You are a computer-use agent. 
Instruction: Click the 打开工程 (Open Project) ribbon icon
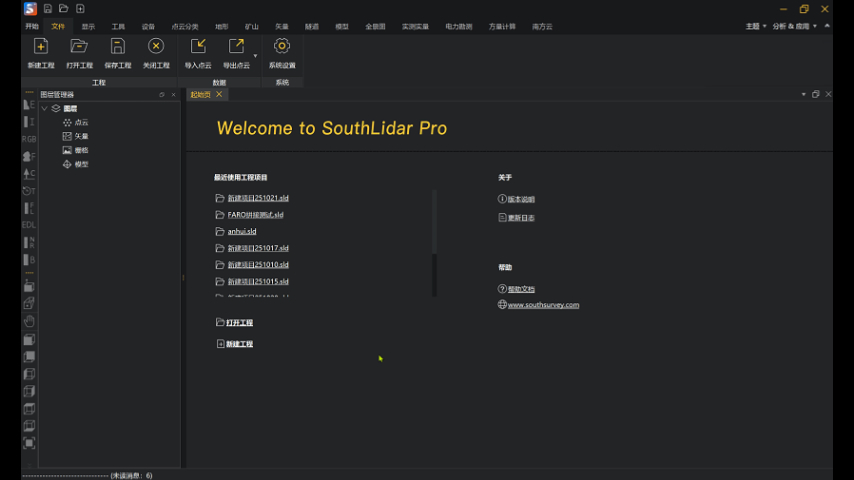(x=79, y=47)
